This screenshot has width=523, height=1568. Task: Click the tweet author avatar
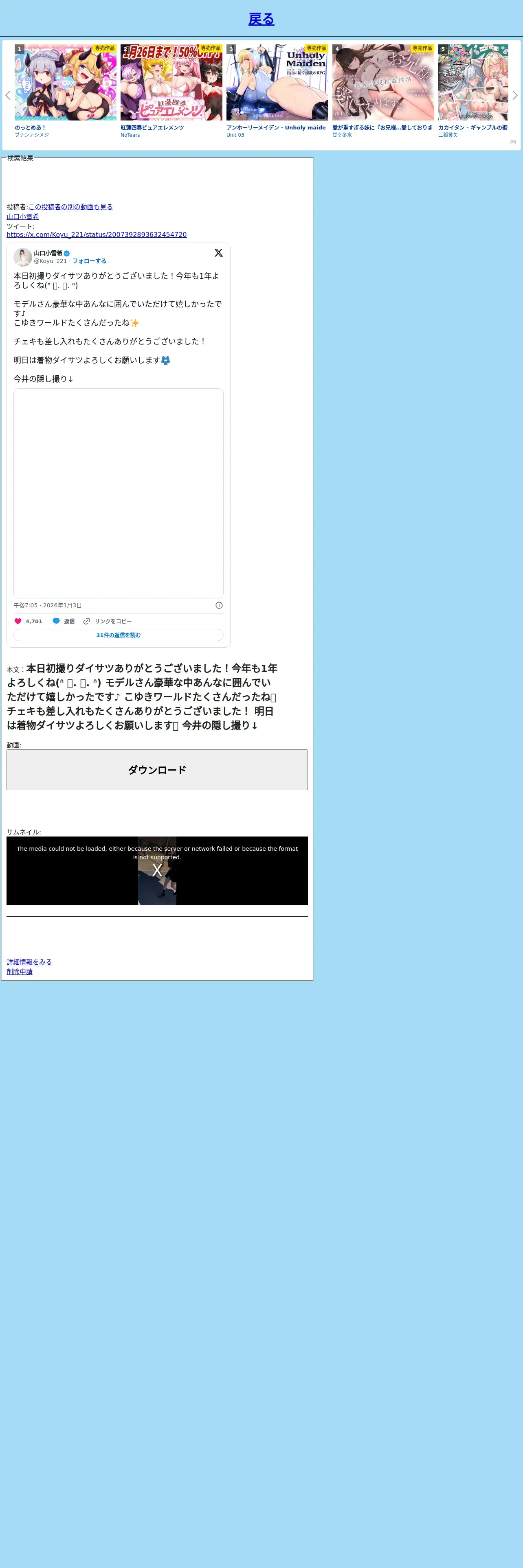pyautogui.click(x=22, y=257)
